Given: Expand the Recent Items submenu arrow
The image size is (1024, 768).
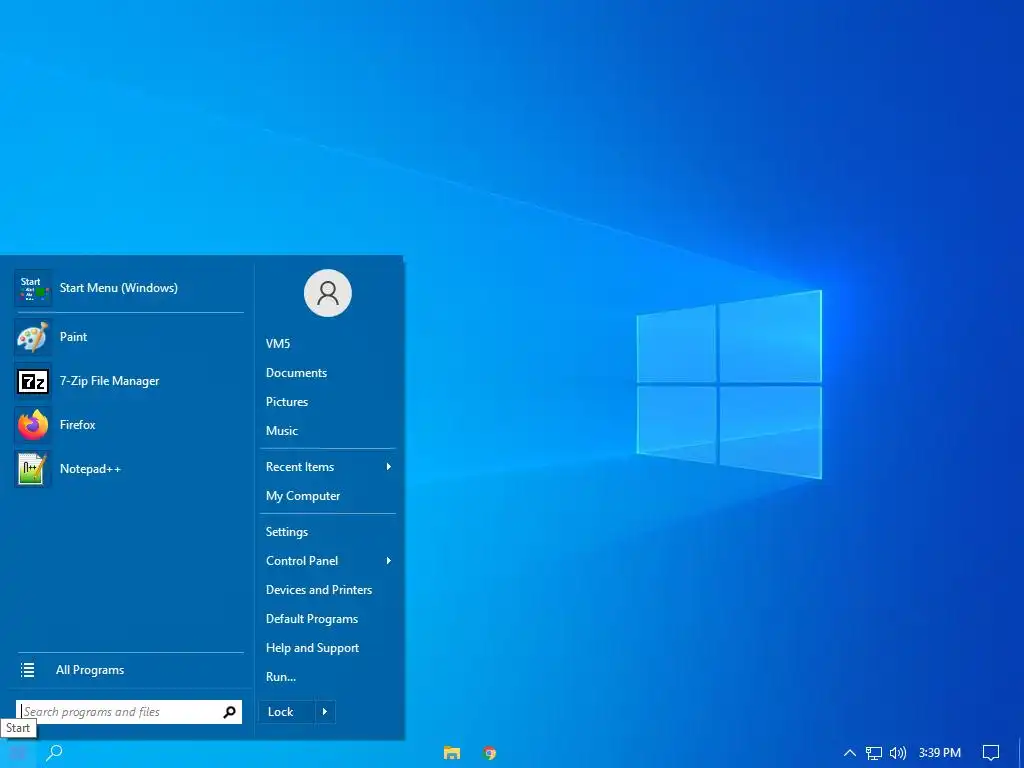Looking at the screenshot, I should click(389, 467).
